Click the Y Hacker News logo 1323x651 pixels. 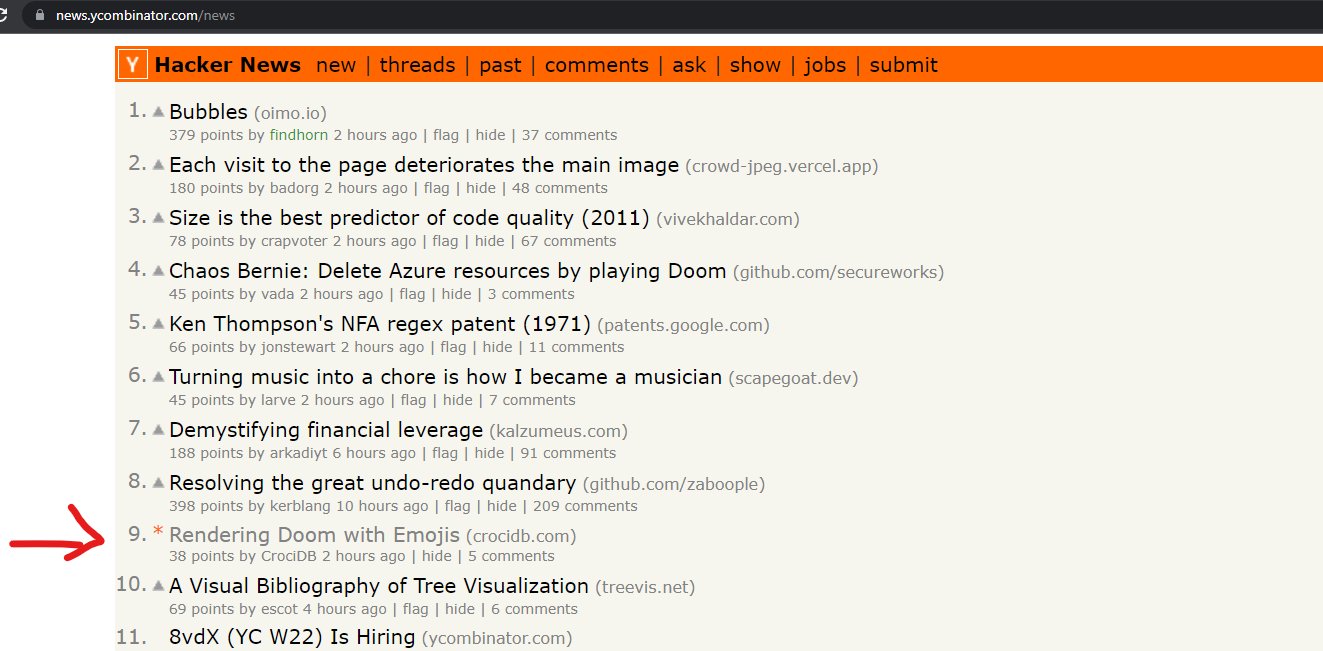coord(131,64)
